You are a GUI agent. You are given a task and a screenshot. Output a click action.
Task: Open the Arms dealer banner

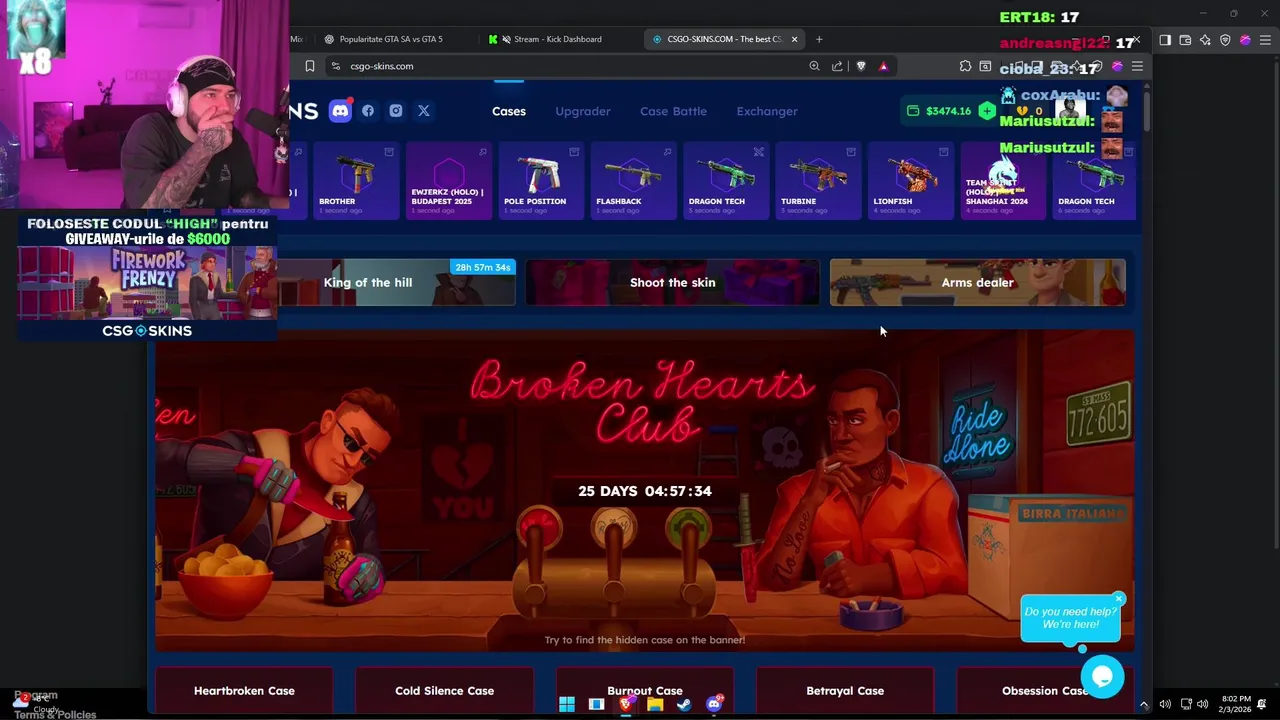pos(977,282)
